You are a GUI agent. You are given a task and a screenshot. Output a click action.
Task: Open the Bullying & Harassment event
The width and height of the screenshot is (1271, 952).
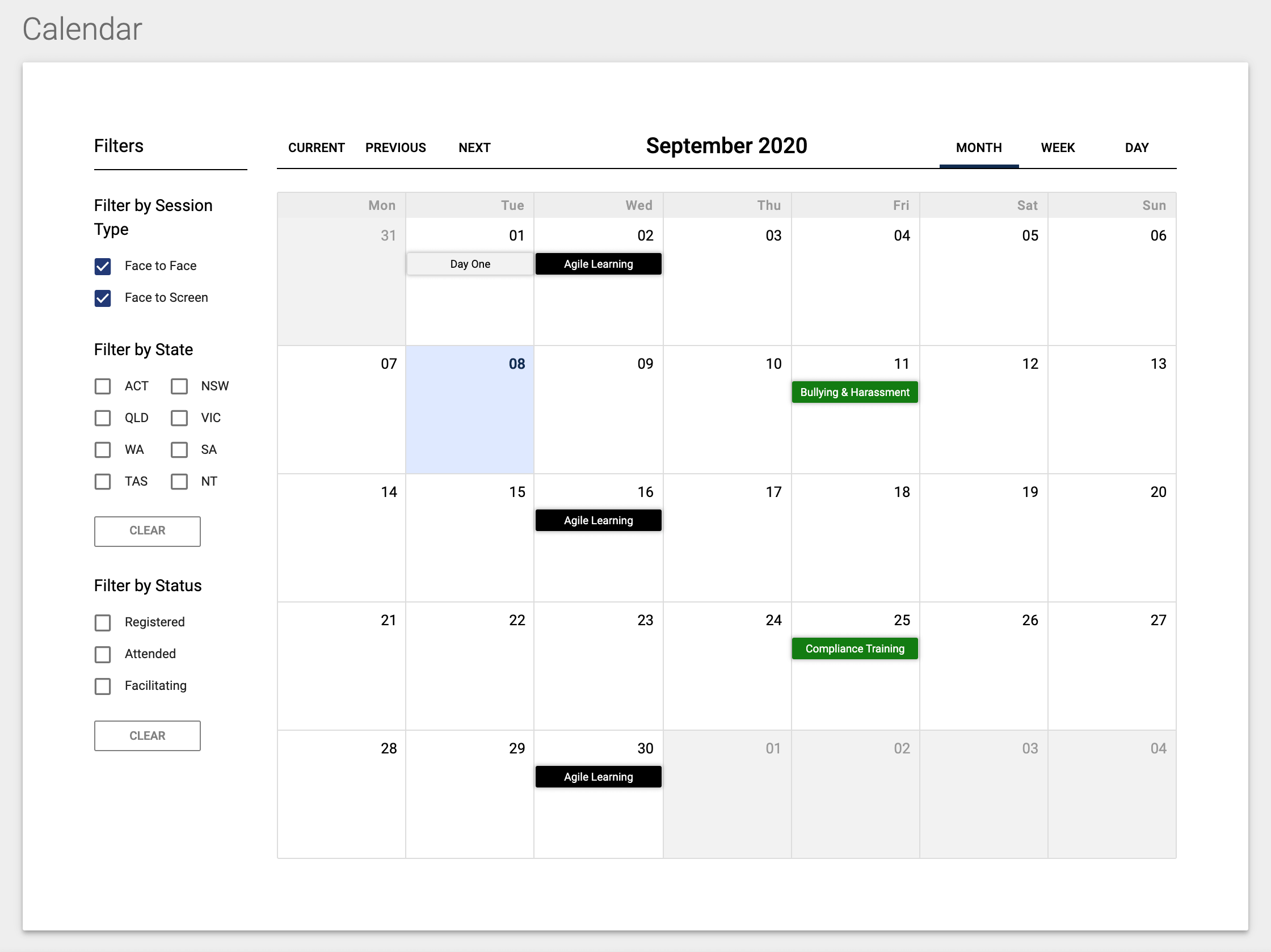(x=855, y=393)
